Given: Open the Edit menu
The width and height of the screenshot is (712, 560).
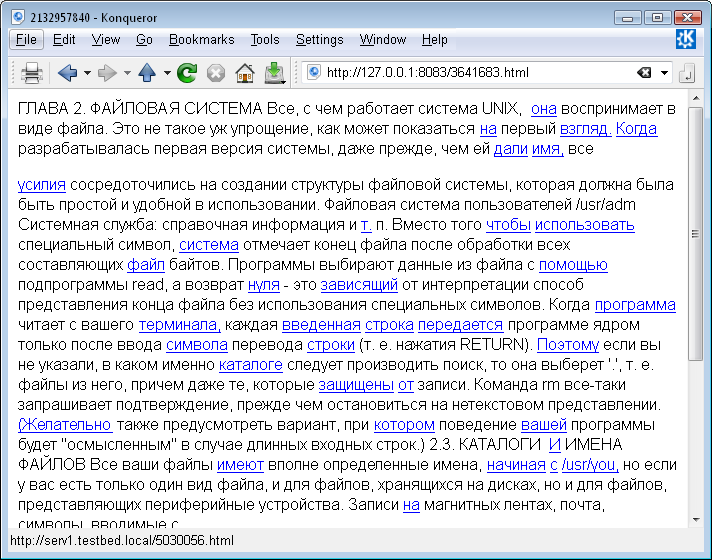Looking at the screenshot, I should [64, 40].
